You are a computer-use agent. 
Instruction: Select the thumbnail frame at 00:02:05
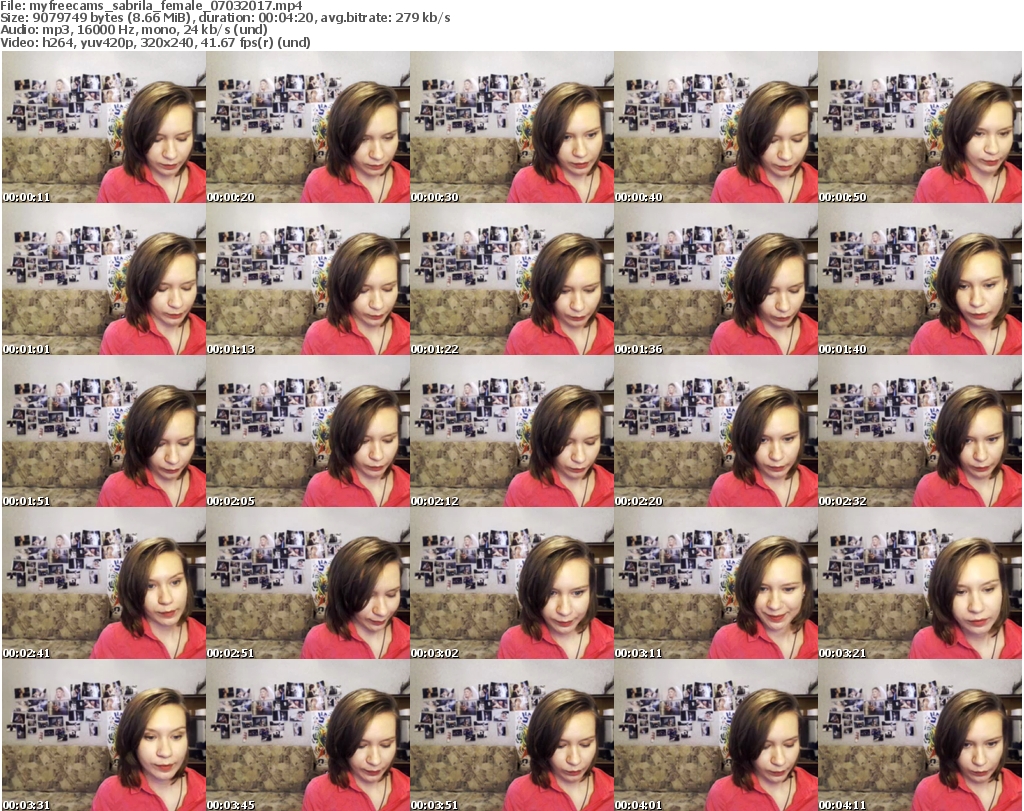pos(308,432)
